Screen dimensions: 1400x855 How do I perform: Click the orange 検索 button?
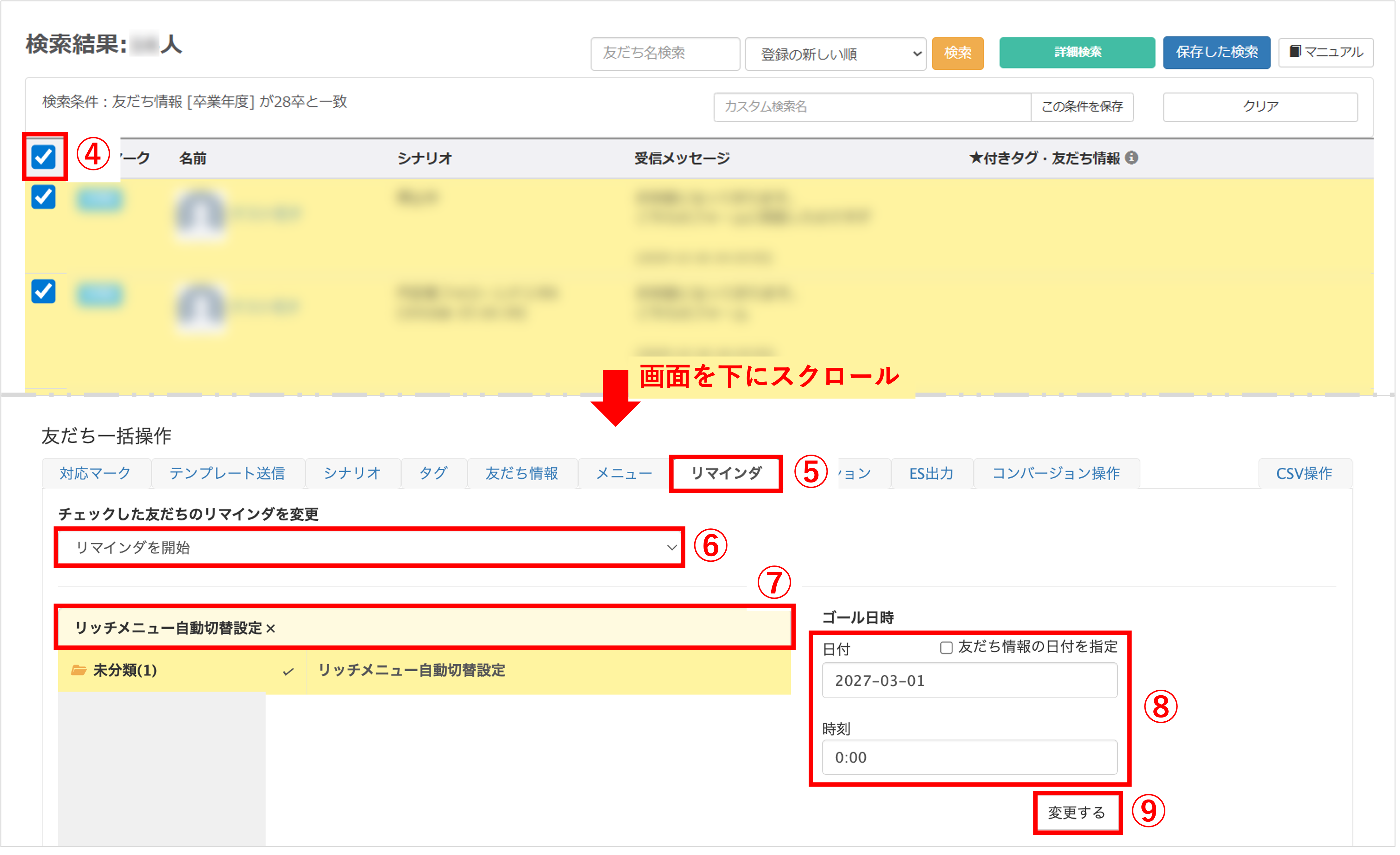click(x=957, y=53)
